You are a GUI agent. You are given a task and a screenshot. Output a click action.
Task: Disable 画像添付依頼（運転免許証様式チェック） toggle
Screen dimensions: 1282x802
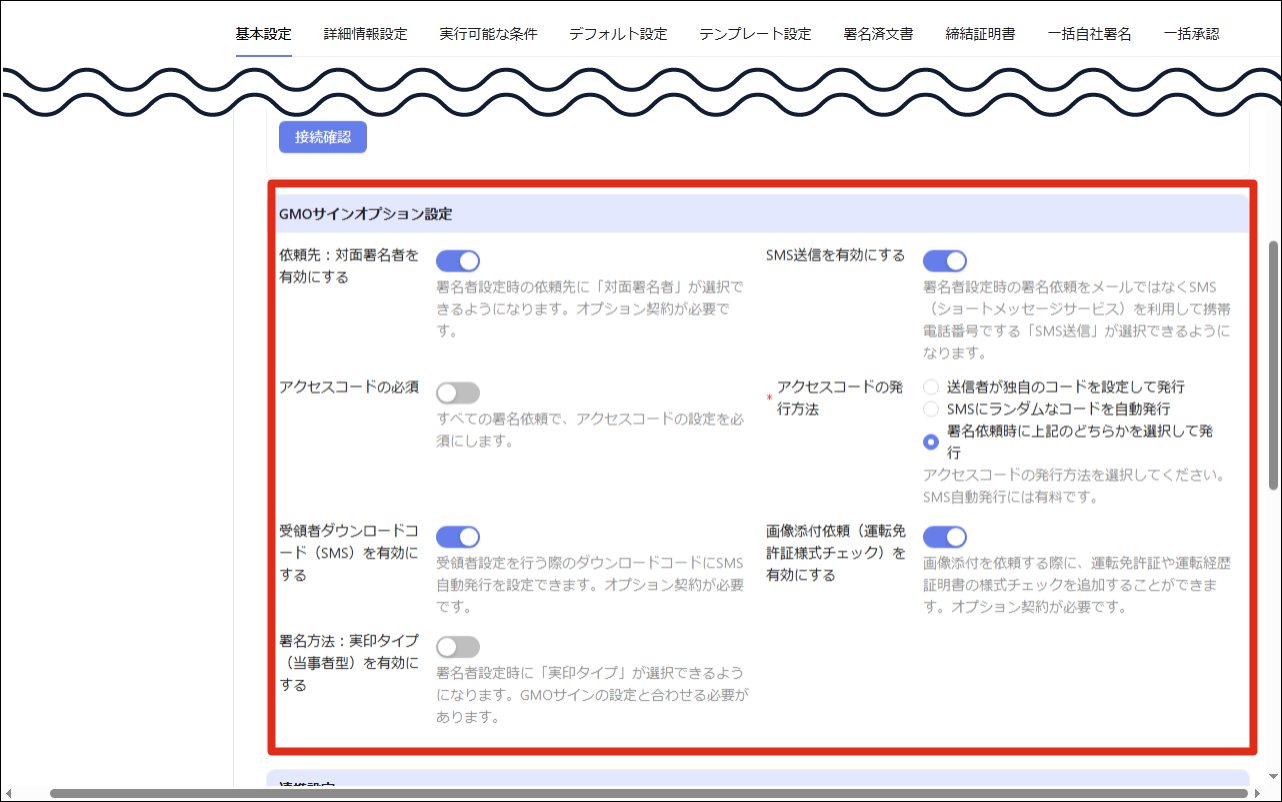(x=945, y=537)
